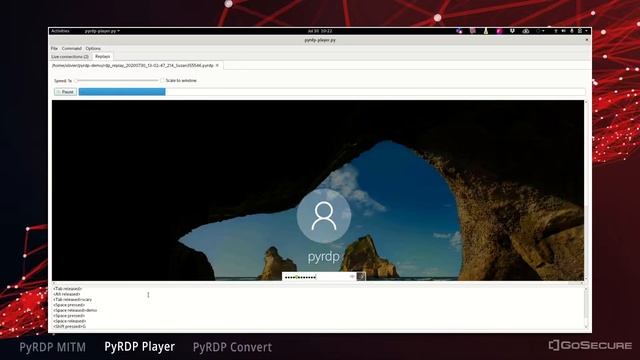This screenshot has width=640, height=360.
Task: Click the keystroke log vertical scrollbar
Action: [586, 308]
